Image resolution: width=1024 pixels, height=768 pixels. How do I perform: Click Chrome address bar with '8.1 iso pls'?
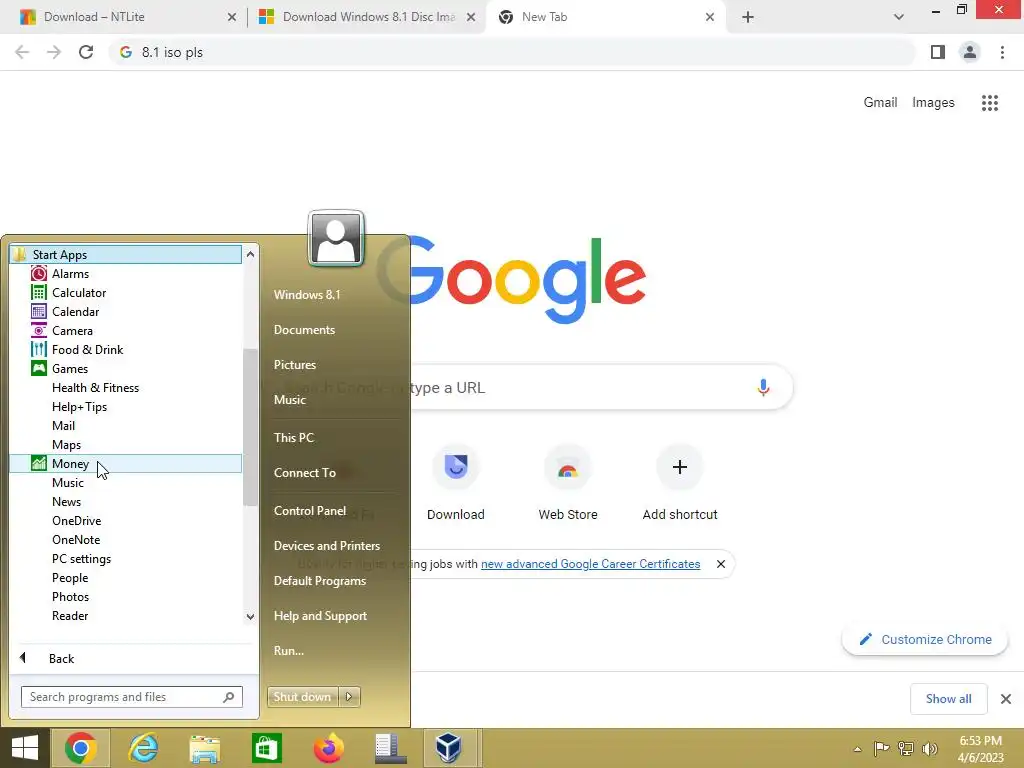[x=512, y=52]
